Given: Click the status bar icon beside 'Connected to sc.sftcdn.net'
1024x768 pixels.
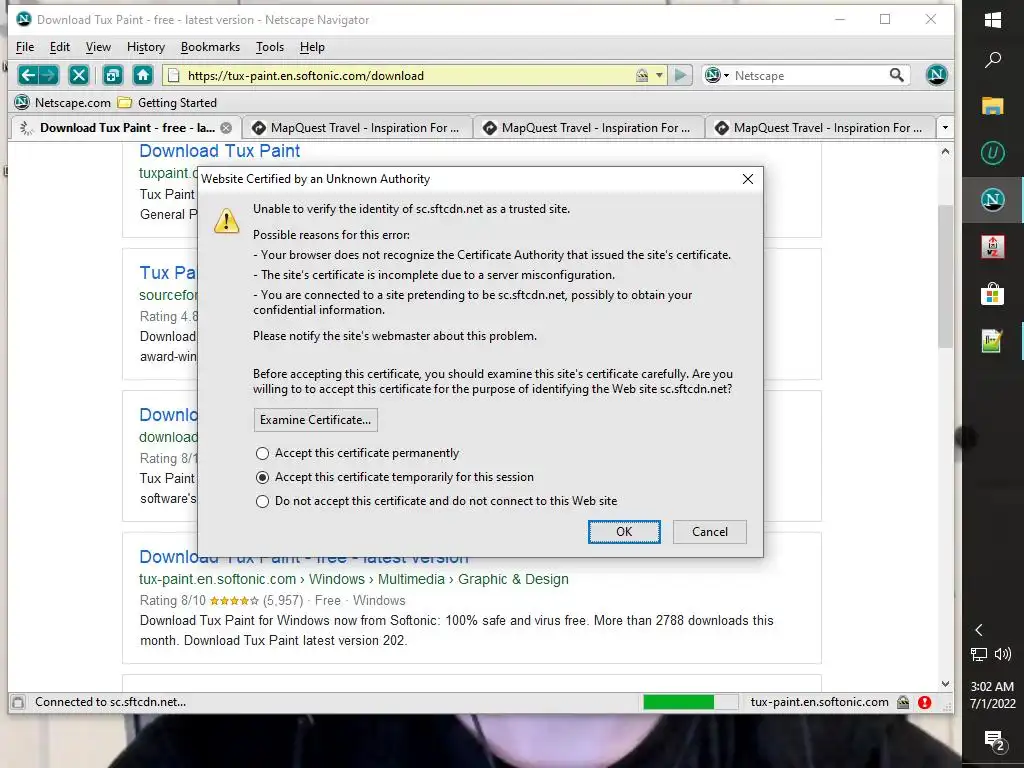Looking at the screenshot, I should tap(18, 703).
